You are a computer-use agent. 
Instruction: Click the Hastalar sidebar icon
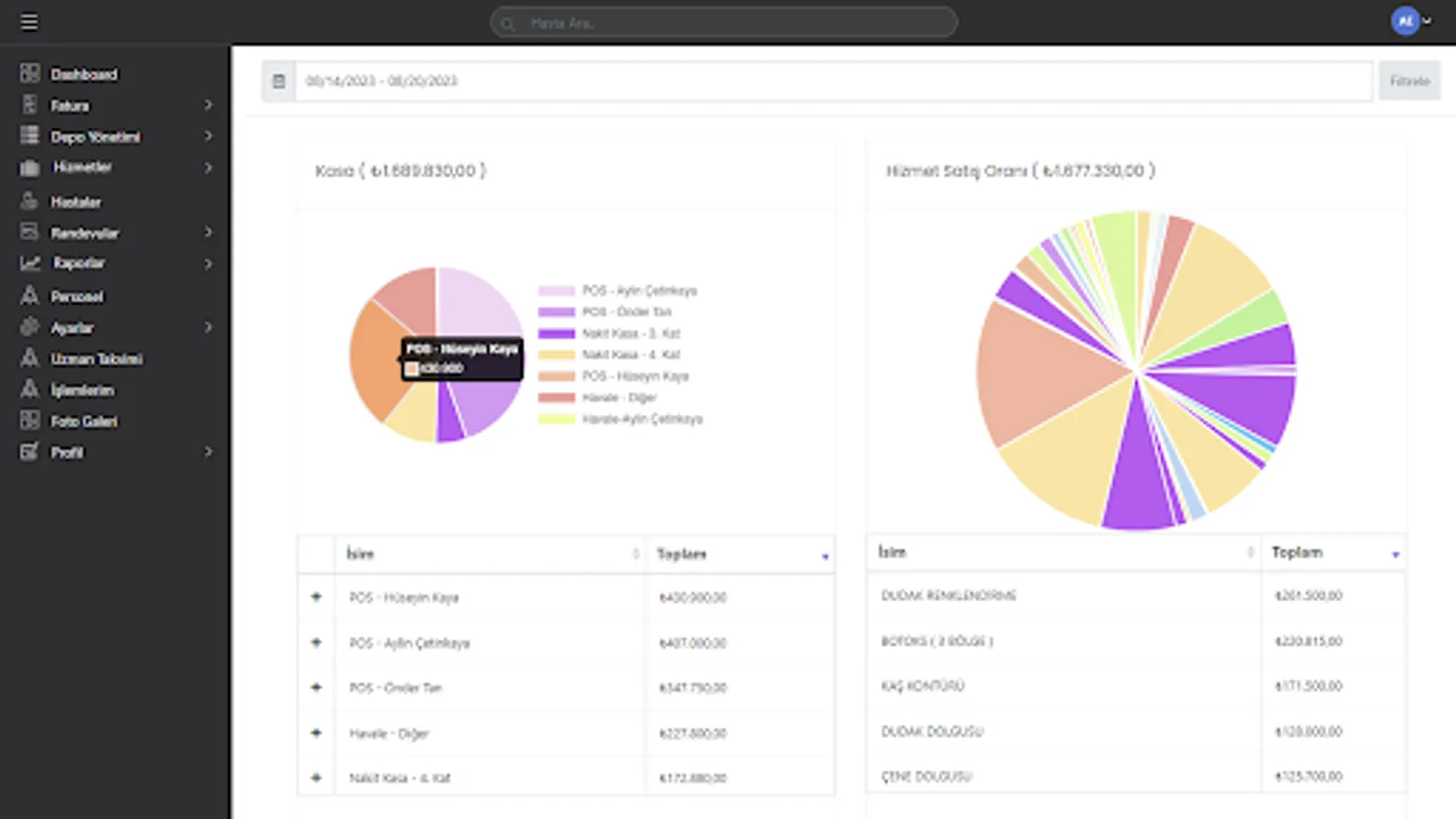[x=30, y=200]
